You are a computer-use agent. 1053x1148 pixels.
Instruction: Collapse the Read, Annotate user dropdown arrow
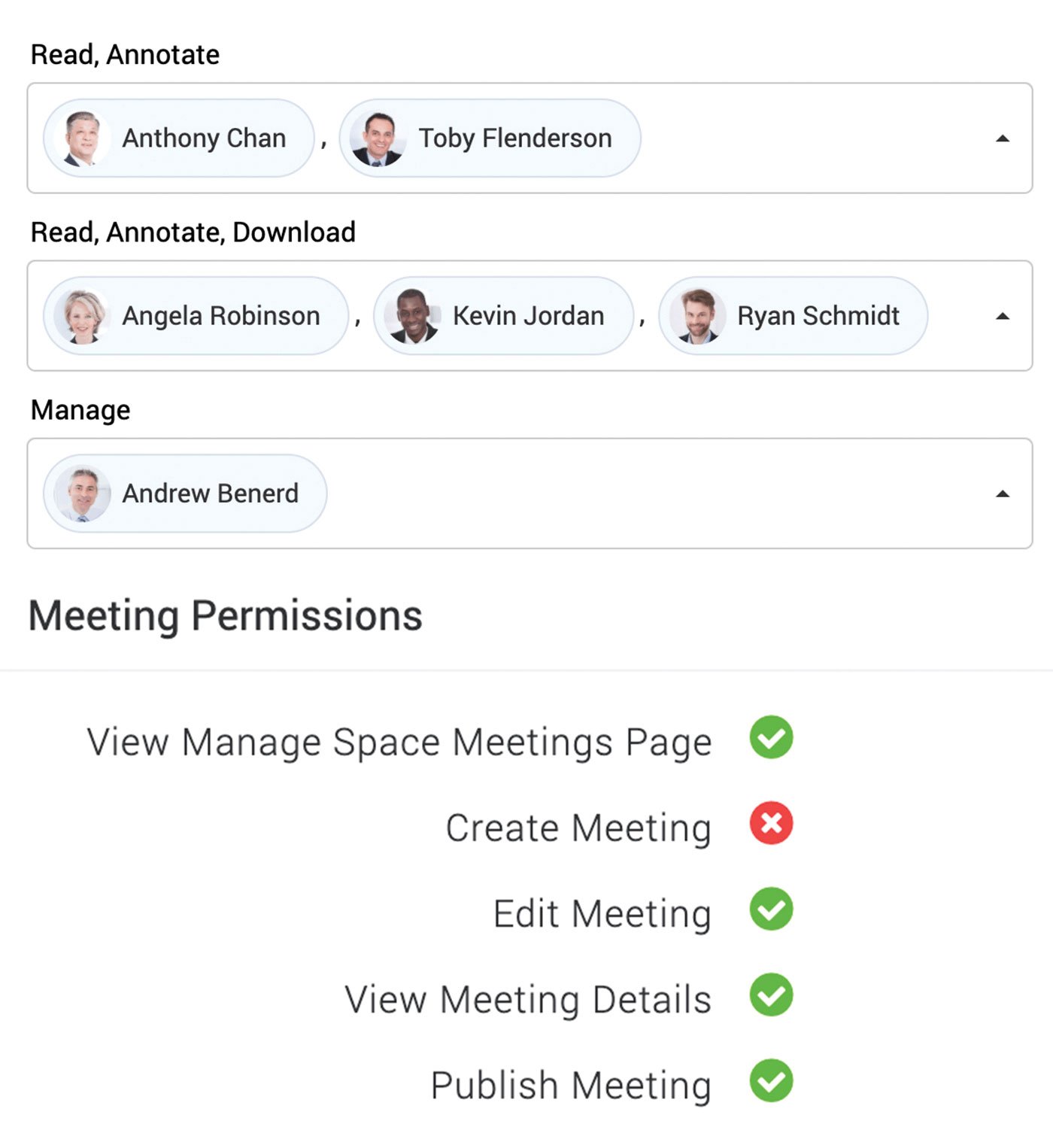[x=1002, y=138]
